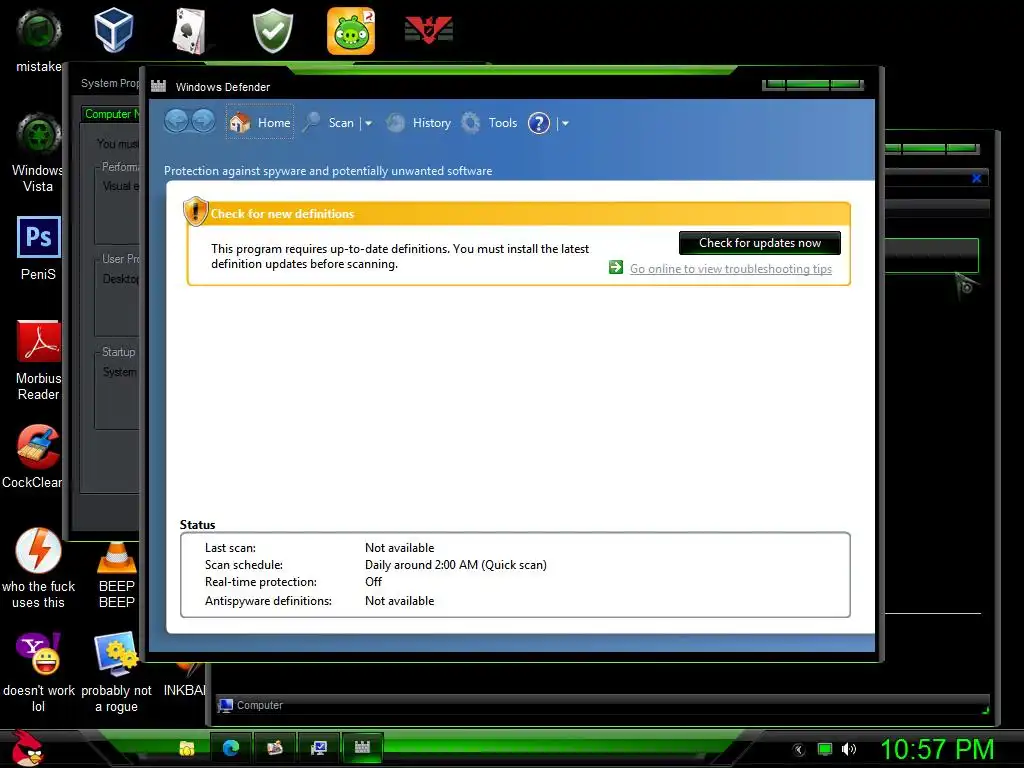Click 'Check for new definitions' heading
The width and height of the screenshot is (1024, 768).
click(282, 214)
